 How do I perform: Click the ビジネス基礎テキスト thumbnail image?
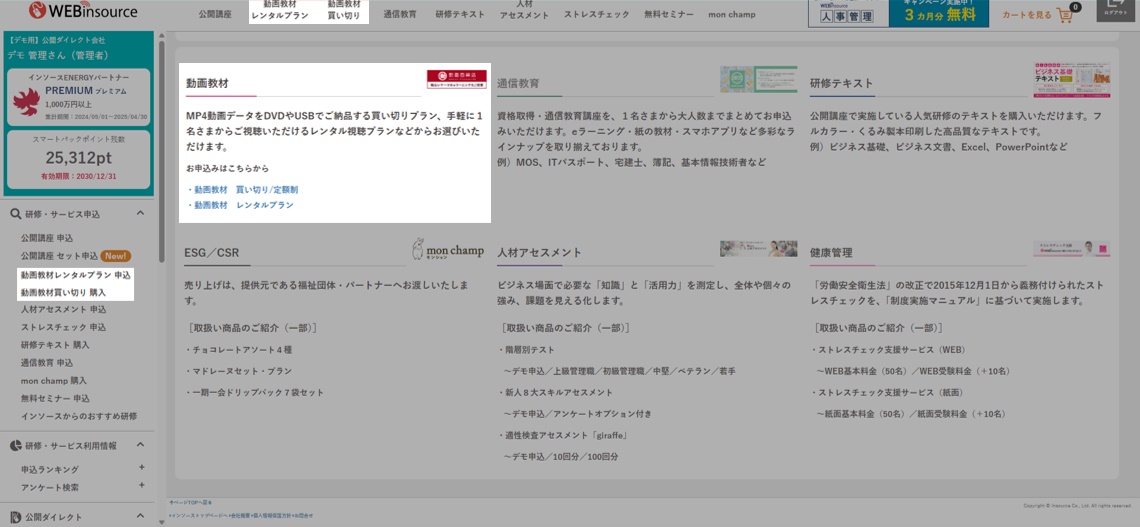pyautogui.click(x=1072, y=80)
